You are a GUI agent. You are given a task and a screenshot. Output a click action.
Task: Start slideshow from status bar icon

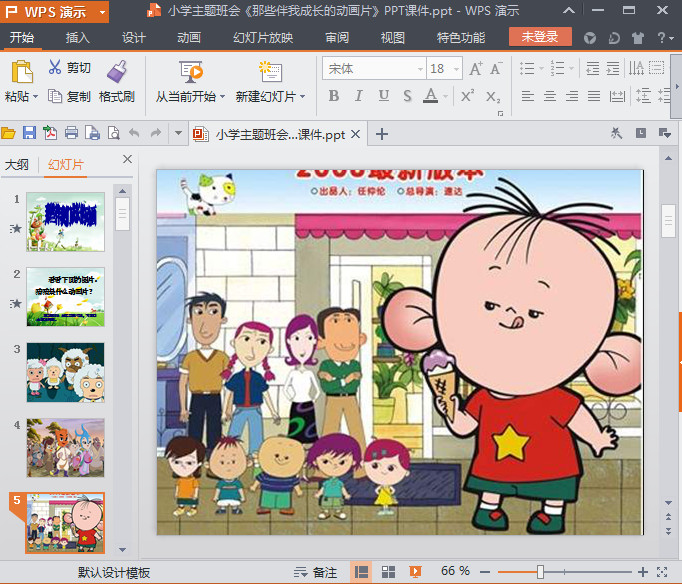tap(415, 572)
